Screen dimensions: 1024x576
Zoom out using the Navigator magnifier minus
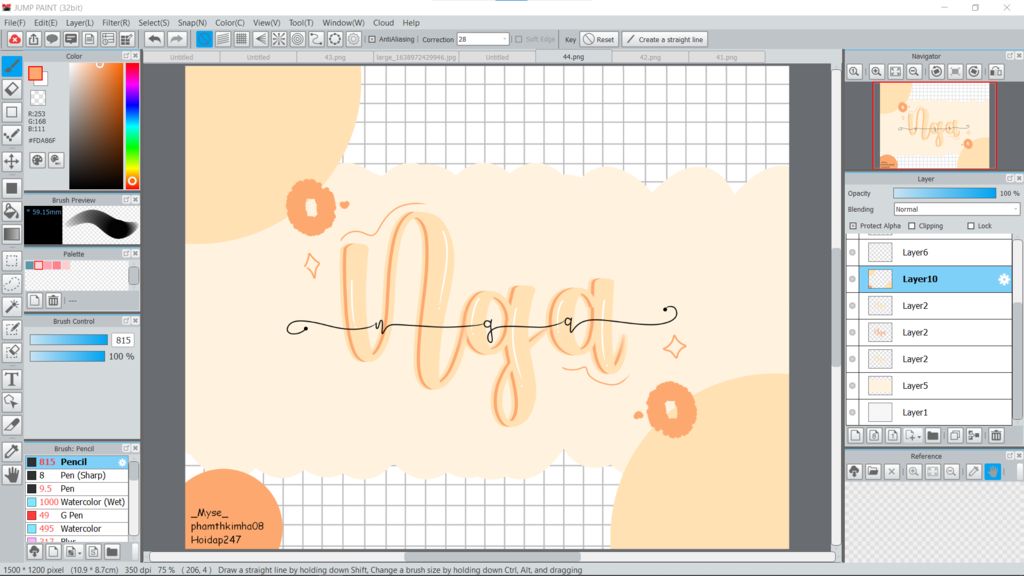click(914, 72)
